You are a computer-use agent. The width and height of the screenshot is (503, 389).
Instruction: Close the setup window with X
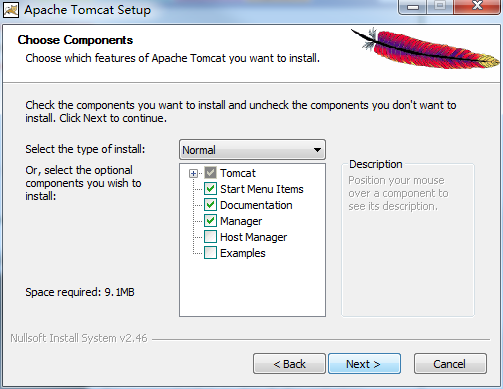point(477,6)
